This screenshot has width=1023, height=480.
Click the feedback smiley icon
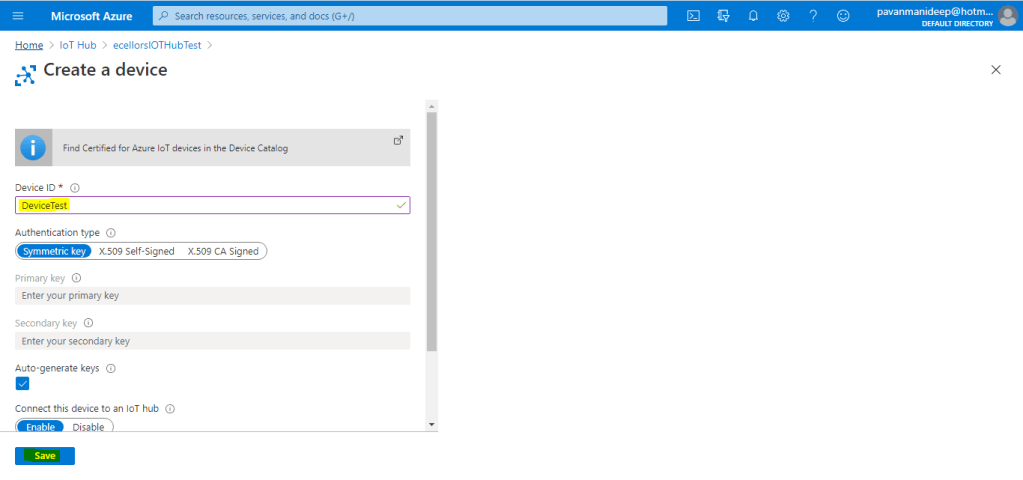click(x=843, y=16)
